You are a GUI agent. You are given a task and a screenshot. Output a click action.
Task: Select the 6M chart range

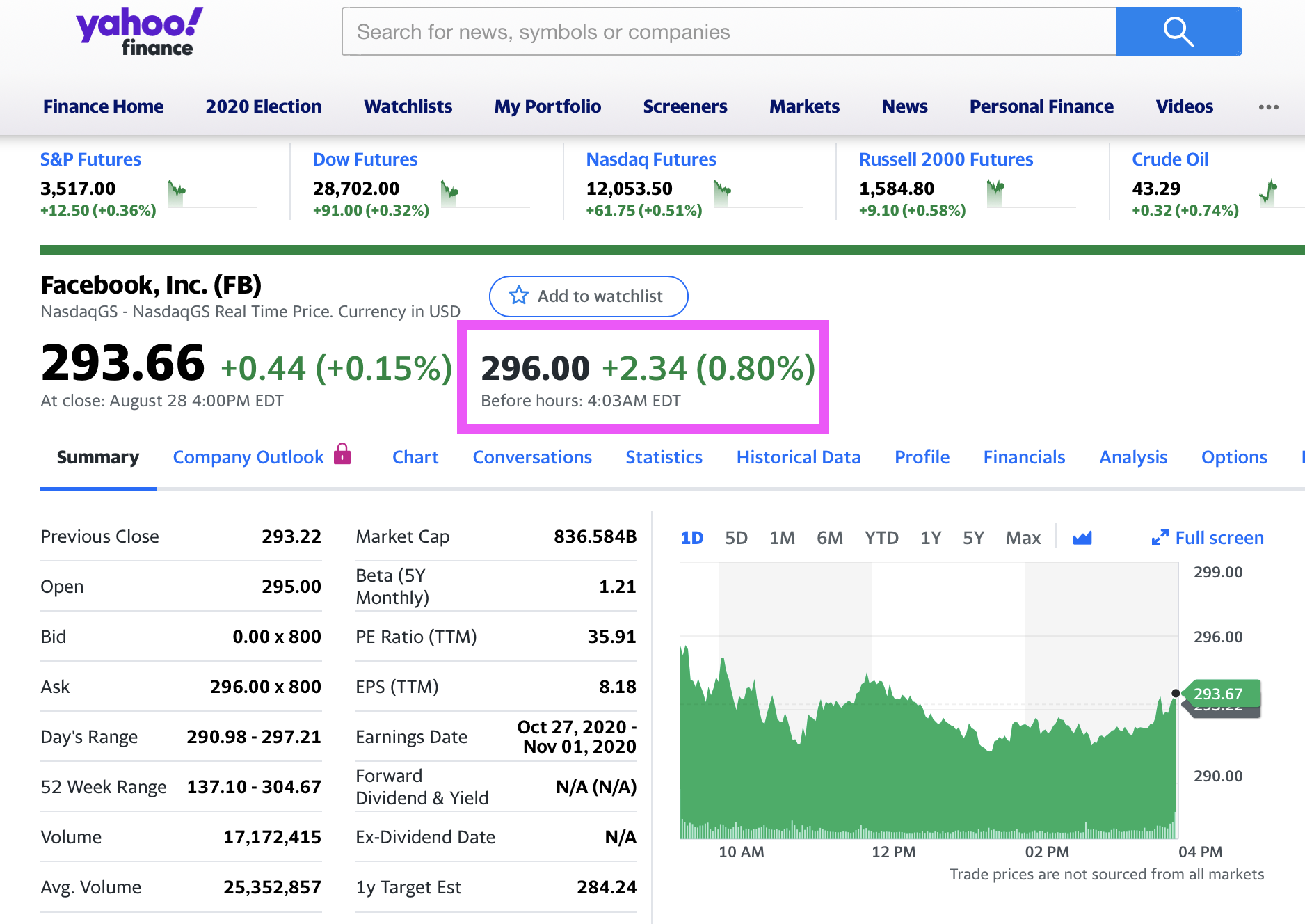click(830, 538)
